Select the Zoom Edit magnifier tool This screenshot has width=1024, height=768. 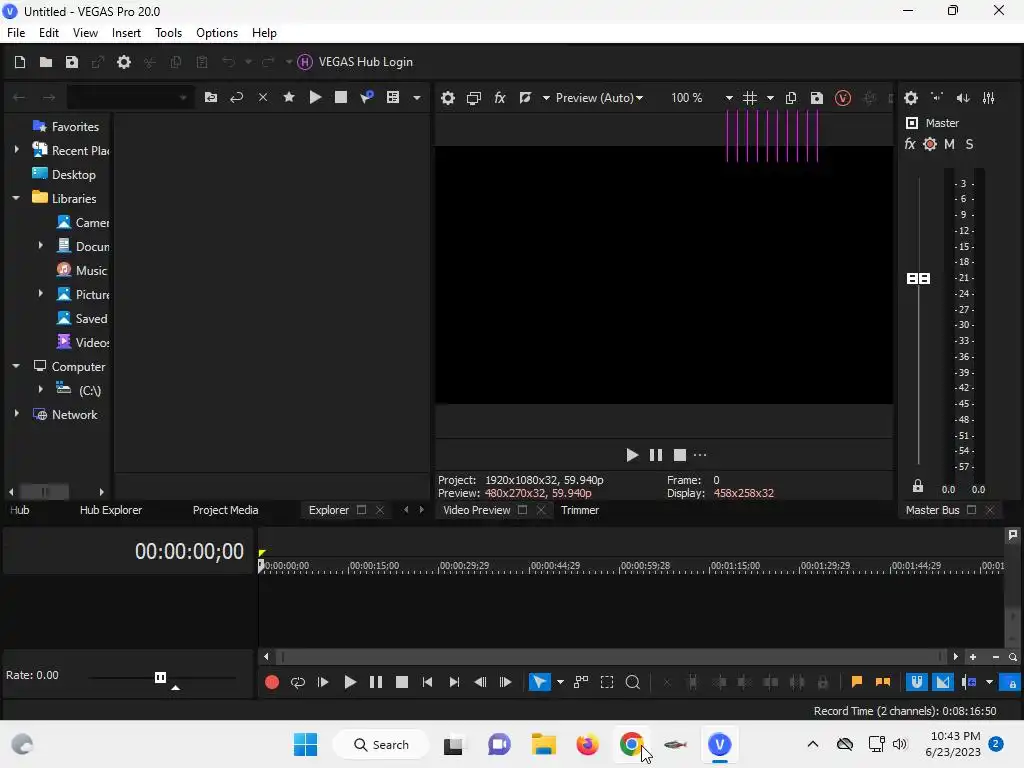click(633, 682)
